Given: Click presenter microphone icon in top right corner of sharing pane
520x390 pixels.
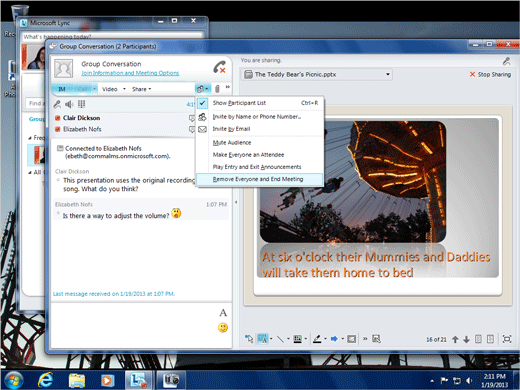Looking at the screenshot, I should (506, 61).
